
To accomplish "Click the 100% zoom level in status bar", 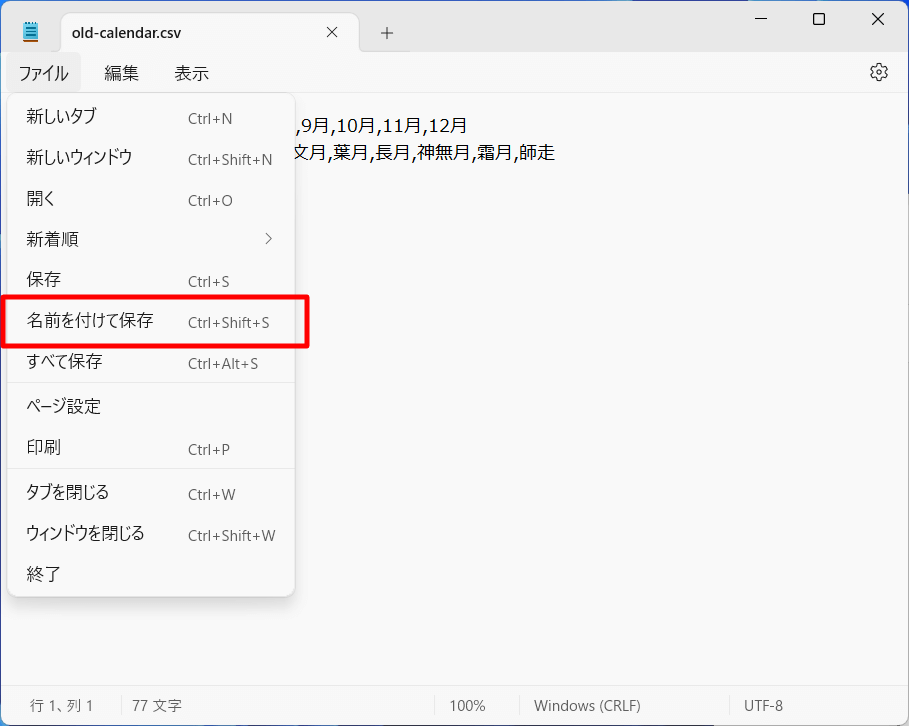I will (467, 706).
